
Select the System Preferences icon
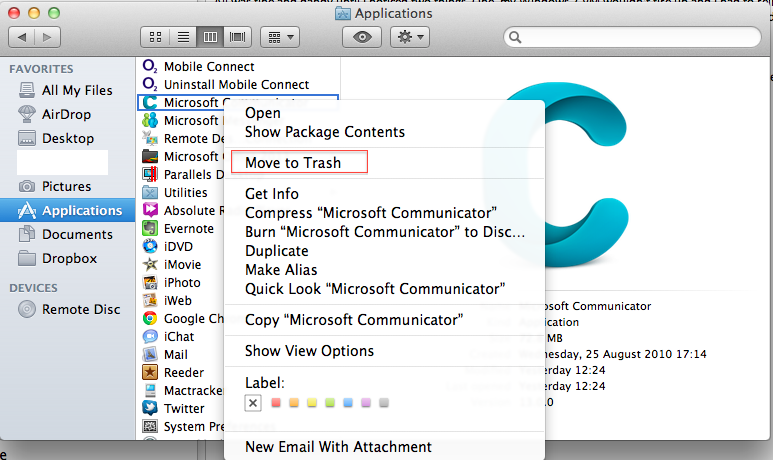point(150,426)
